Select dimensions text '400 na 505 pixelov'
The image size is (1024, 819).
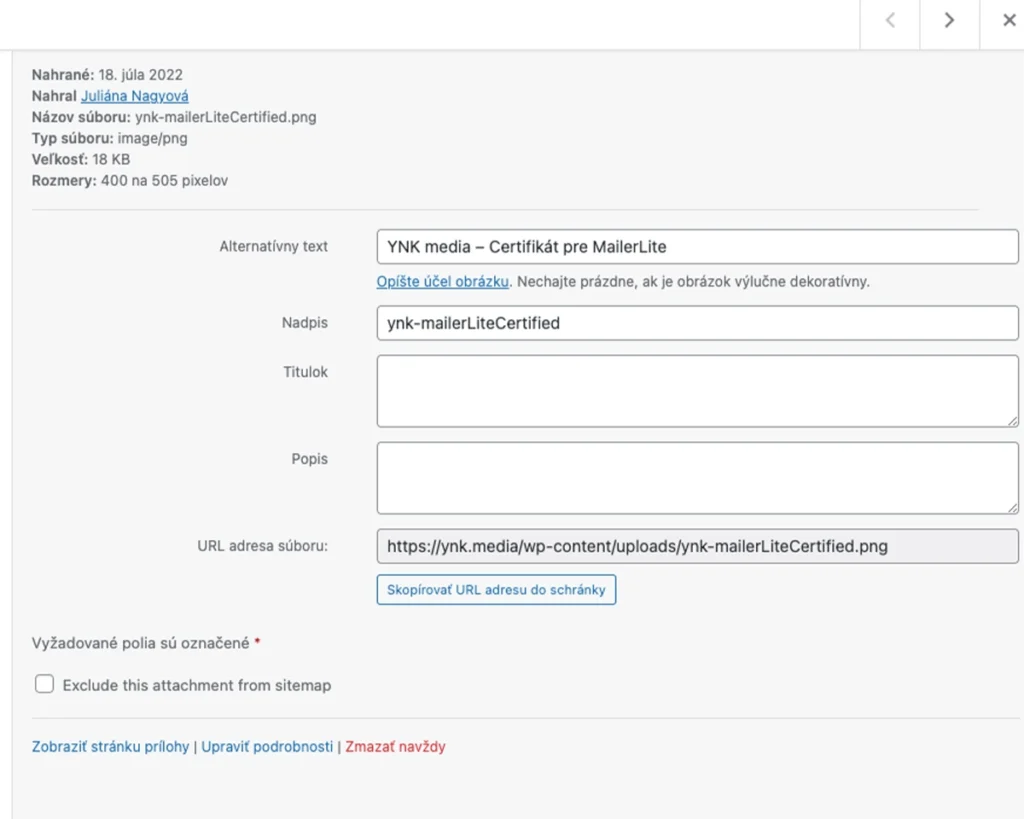tap(165, 180)
